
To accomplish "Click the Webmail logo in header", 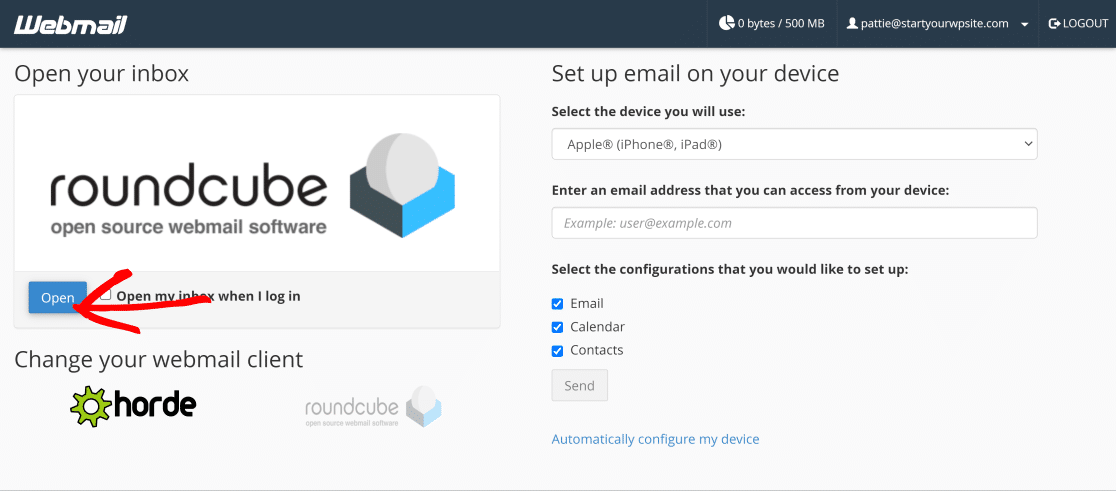I will pyautogui.click(x=70, y=24).
